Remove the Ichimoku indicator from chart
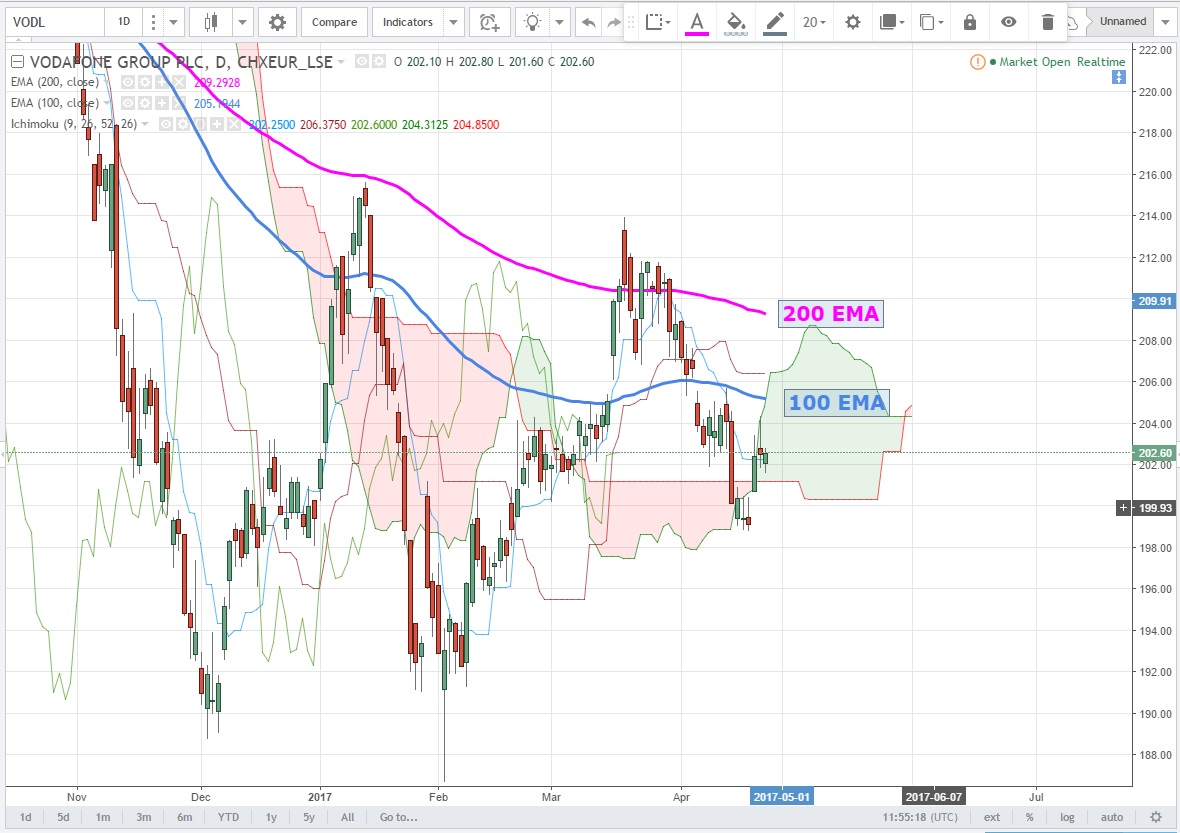The width and height of the screenshot is (1180, 833). tap(234, 124)
